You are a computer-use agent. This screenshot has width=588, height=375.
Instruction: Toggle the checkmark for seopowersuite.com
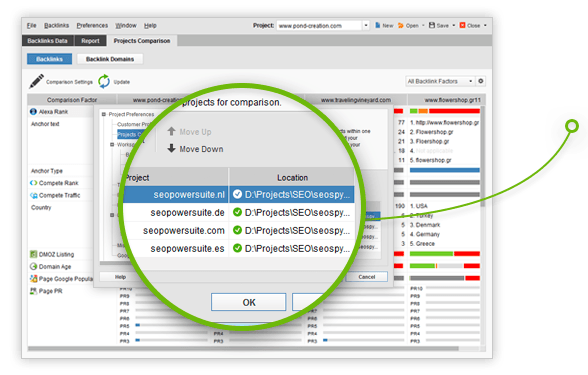pyautogui.click(x=237, y=230)
